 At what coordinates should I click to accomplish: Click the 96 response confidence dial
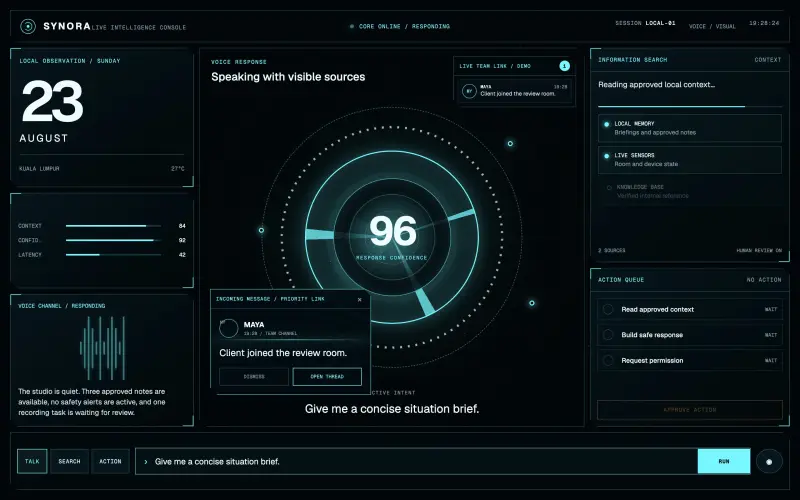[392, 236]
